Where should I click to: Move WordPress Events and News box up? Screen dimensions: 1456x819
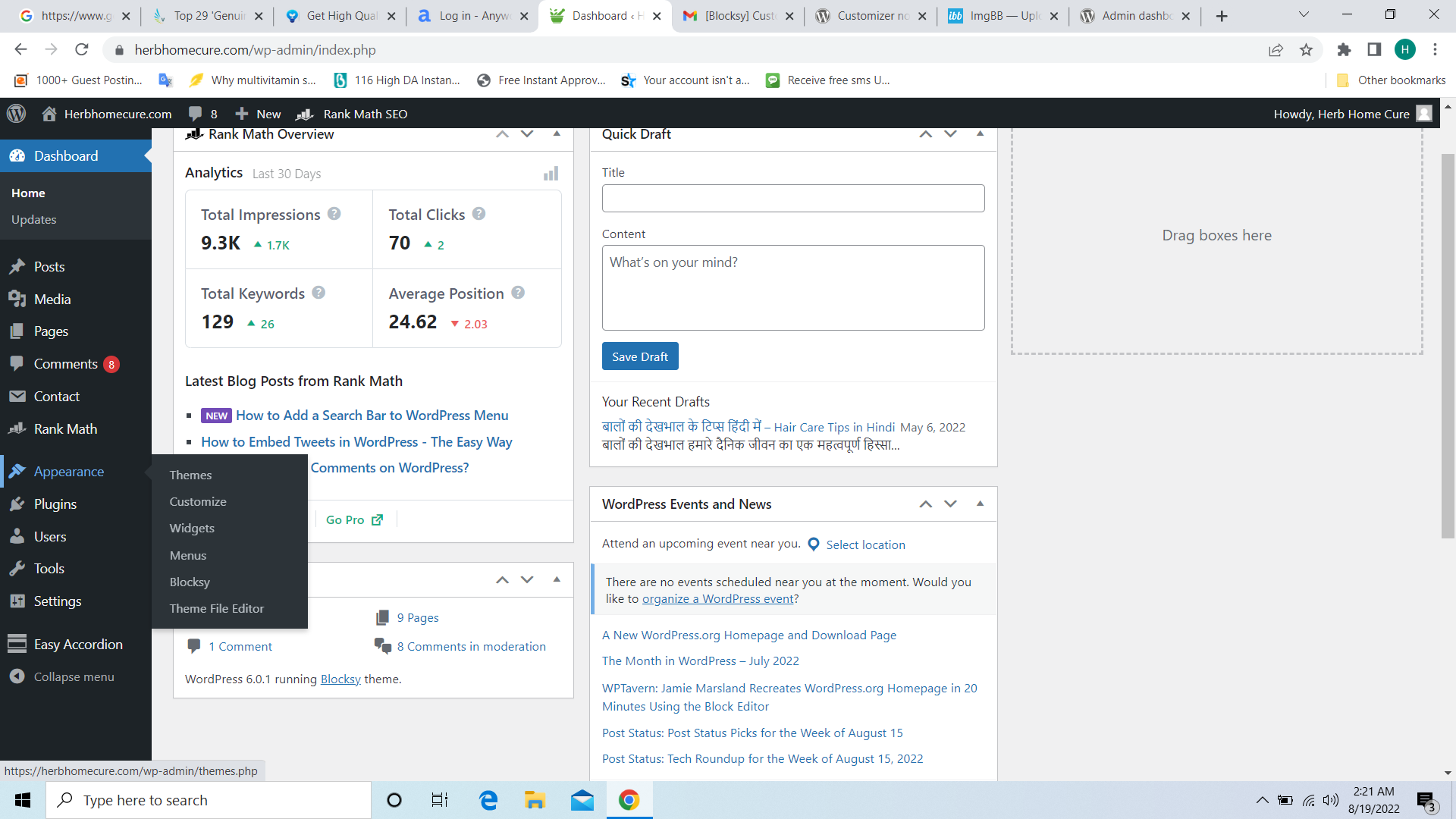(925, 504)
